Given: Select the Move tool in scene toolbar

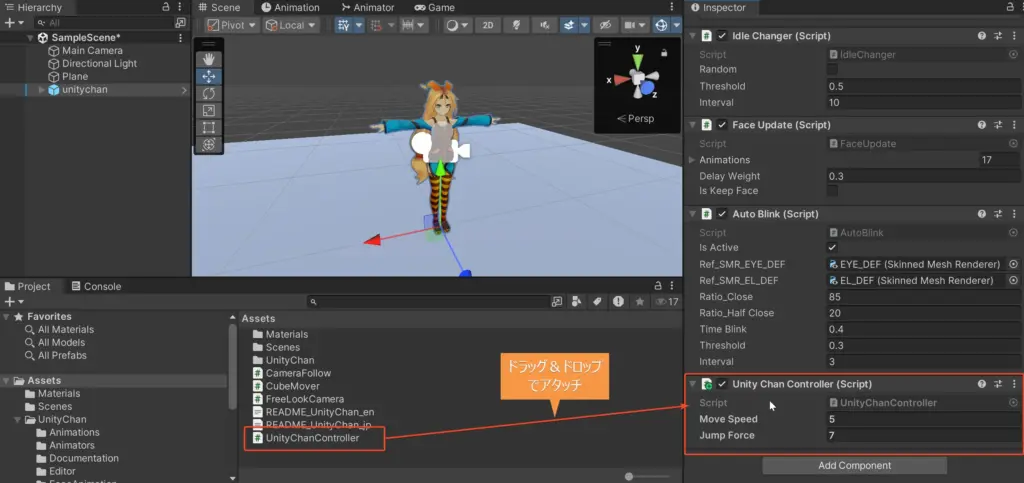Looking at the screenshot, I should click(x=209, y=77).
